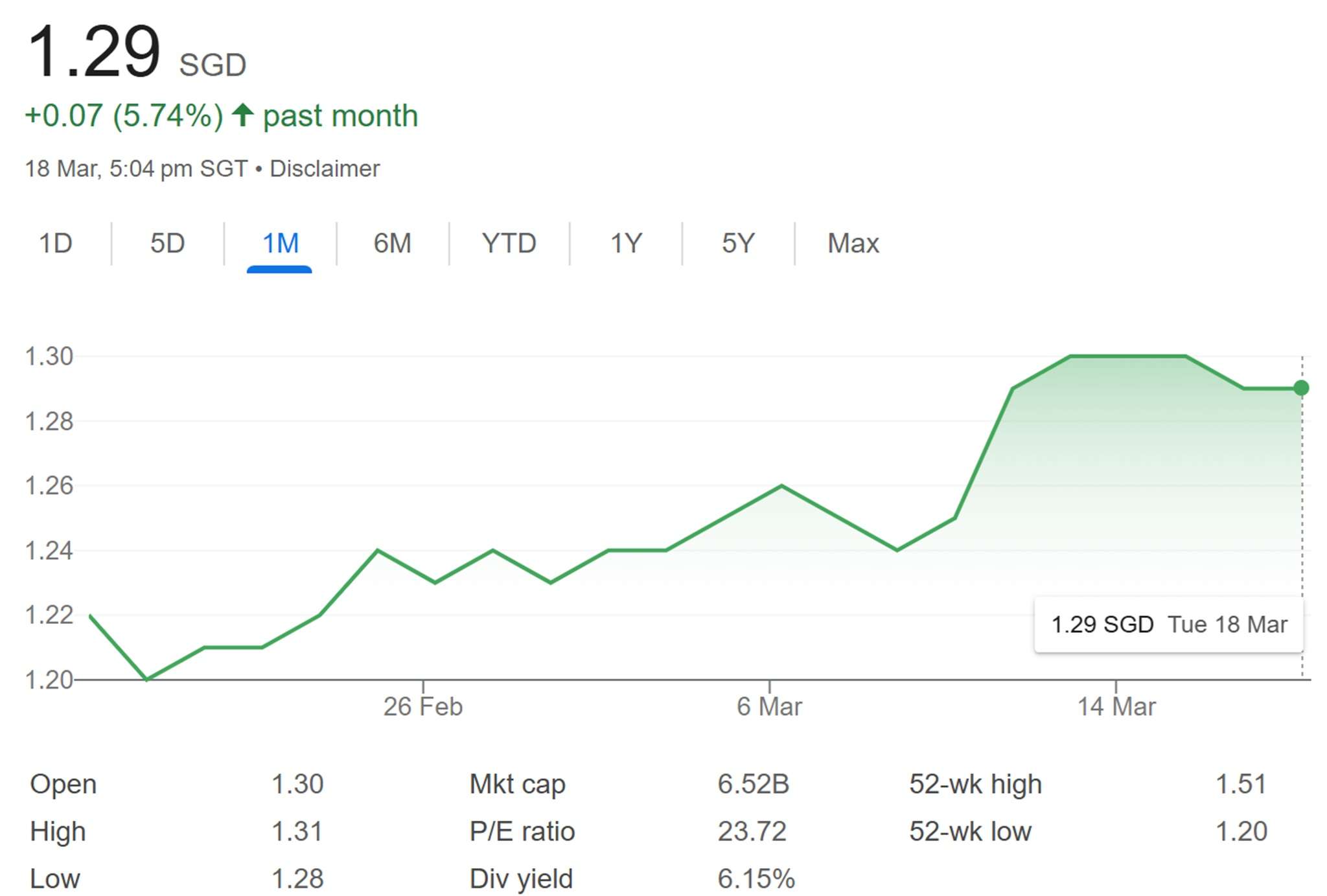The width and height of the screenshot is (1327, 896).
Task: Switch to YTD chart view
Action: [x=509, y=244]
